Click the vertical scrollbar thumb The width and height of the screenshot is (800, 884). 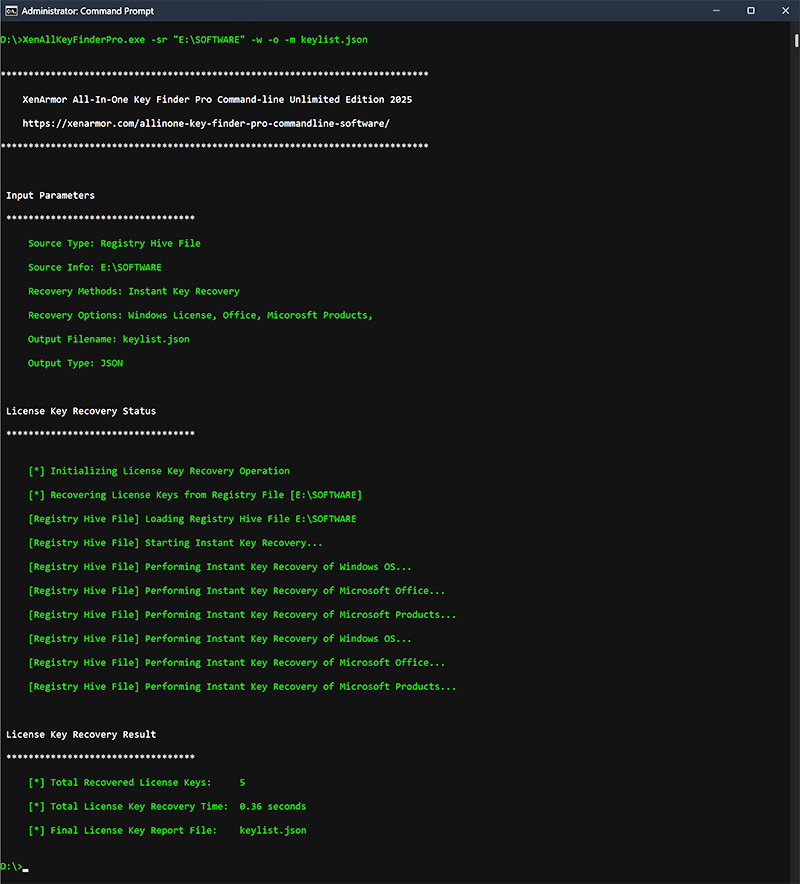(796, 40)
